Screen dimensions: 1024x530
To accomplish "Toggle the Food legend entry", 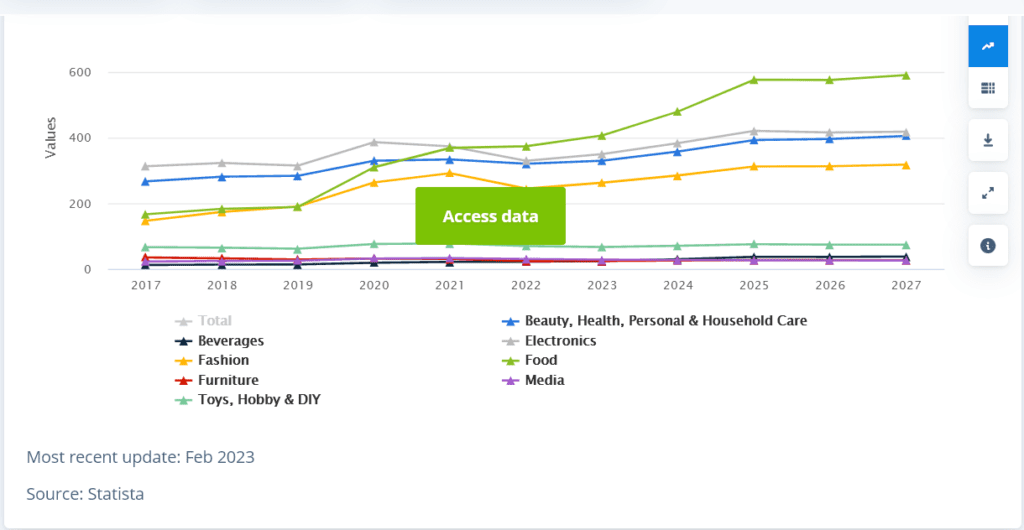I will (x=539, y=360).
